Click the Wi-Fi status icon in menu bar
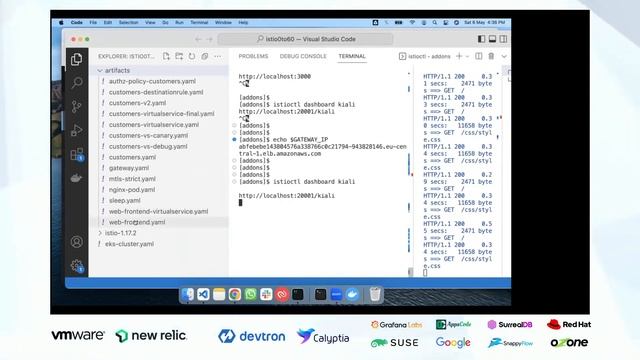 (413, 22)
